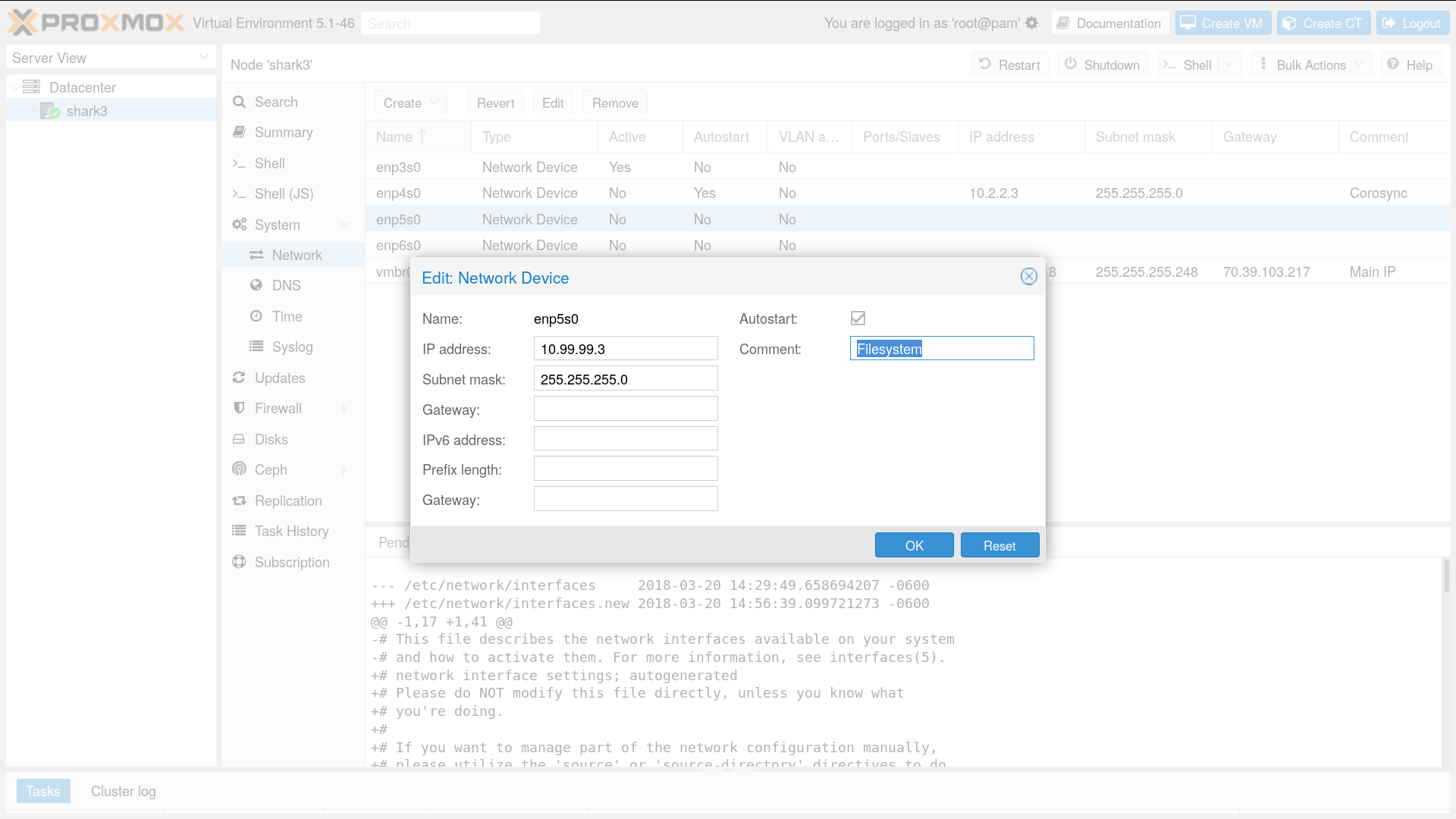1456x819 pixels.
Task: Expand the Firewall submenu arrow
Action: (x=345, y=409)
